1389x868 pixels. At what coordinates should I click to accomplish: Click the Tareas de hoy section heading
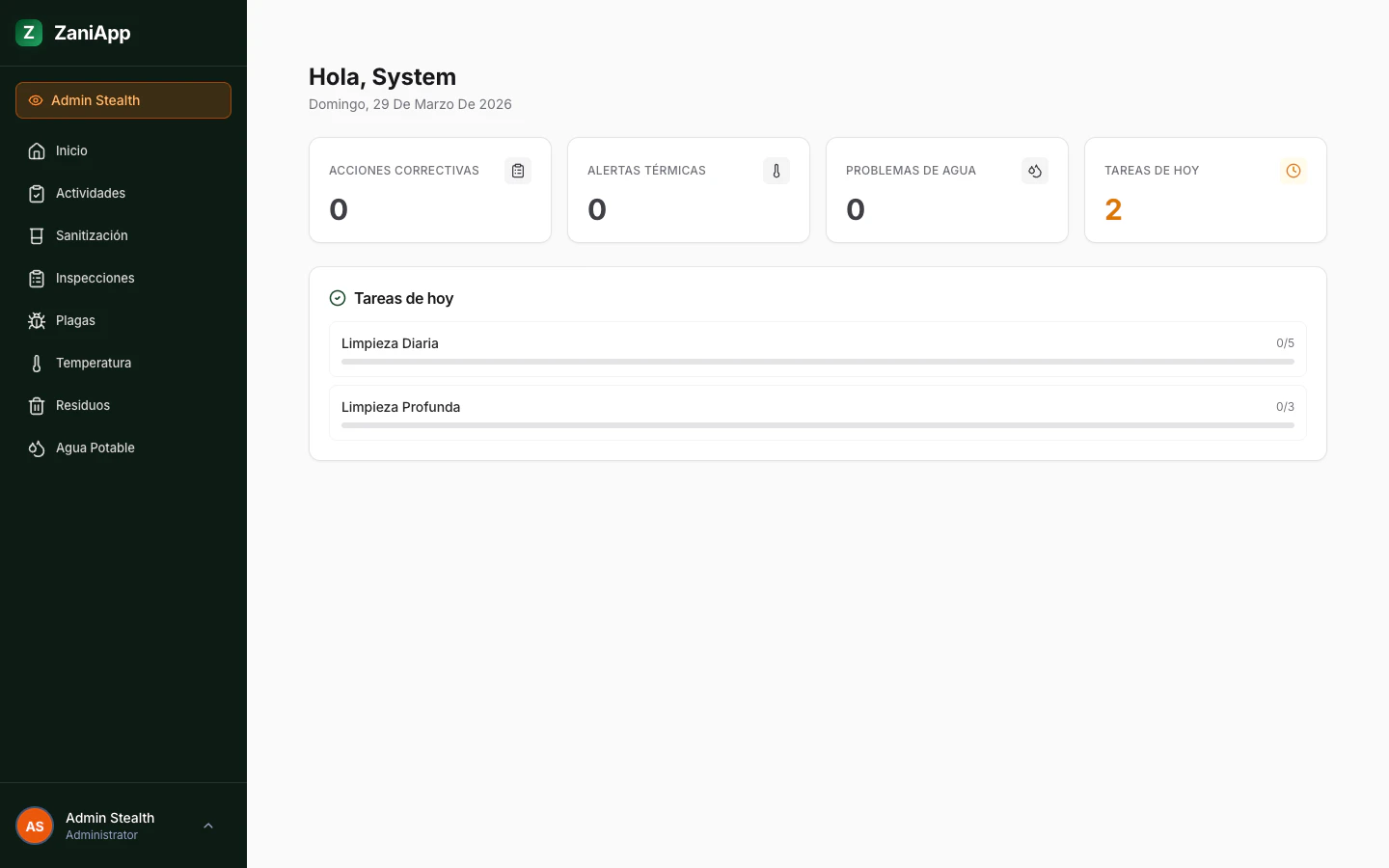coord(403,298)
